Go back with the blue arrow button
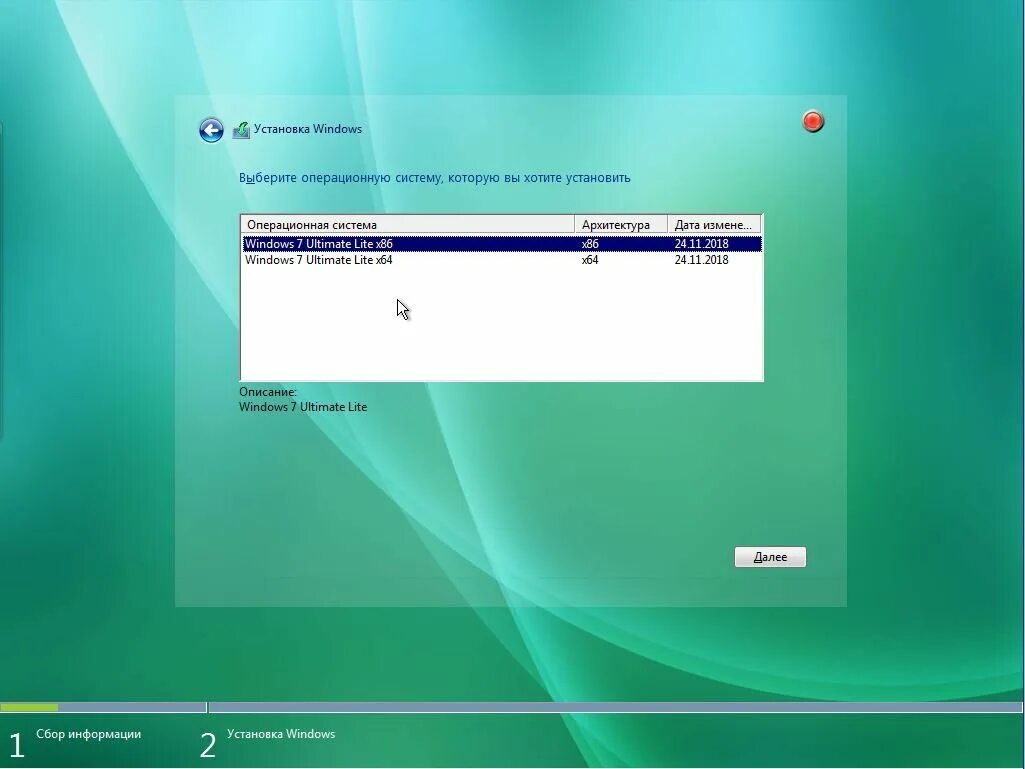The height and width of the screenshot is (769, 1025). click(x=211, y=130)
